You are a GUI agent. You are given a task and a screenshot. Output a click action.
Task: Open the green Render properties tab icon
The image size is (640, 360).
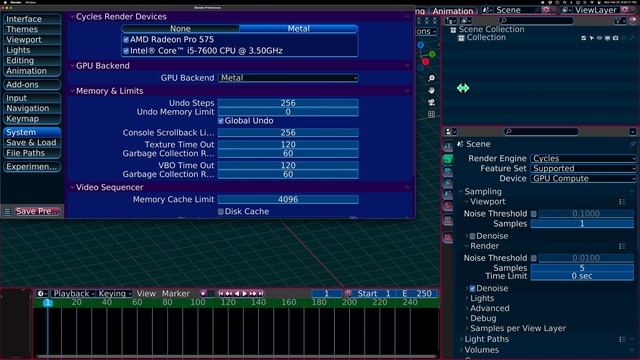pyautogui.click(x=448, y=159)
